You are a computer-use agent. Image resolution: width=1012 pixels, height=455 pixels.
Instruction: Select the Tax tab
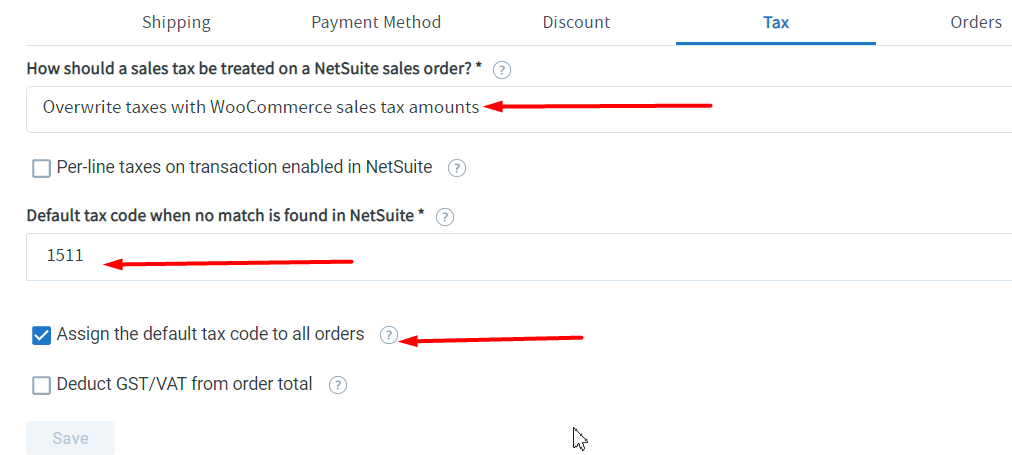[776, 23]
